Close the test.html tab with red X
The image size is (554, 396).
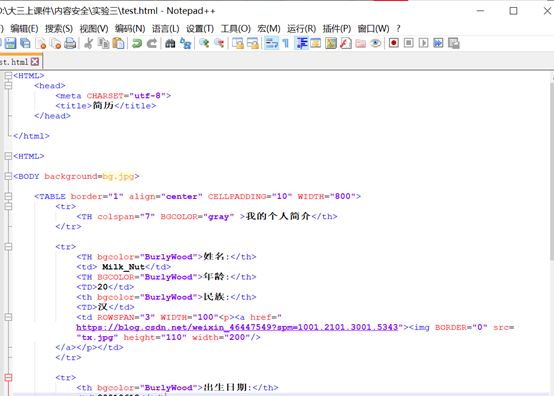[35, 62]
